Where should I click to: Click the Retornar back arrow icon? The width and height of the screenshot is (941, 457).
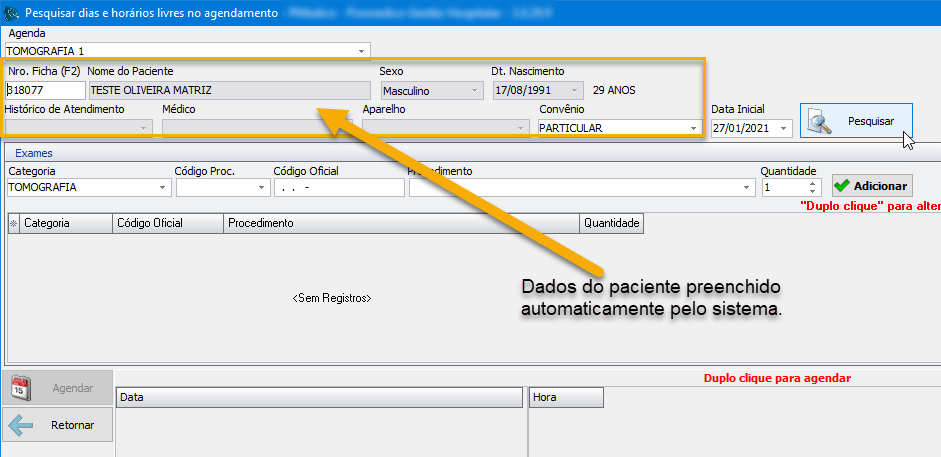(23, 425)
